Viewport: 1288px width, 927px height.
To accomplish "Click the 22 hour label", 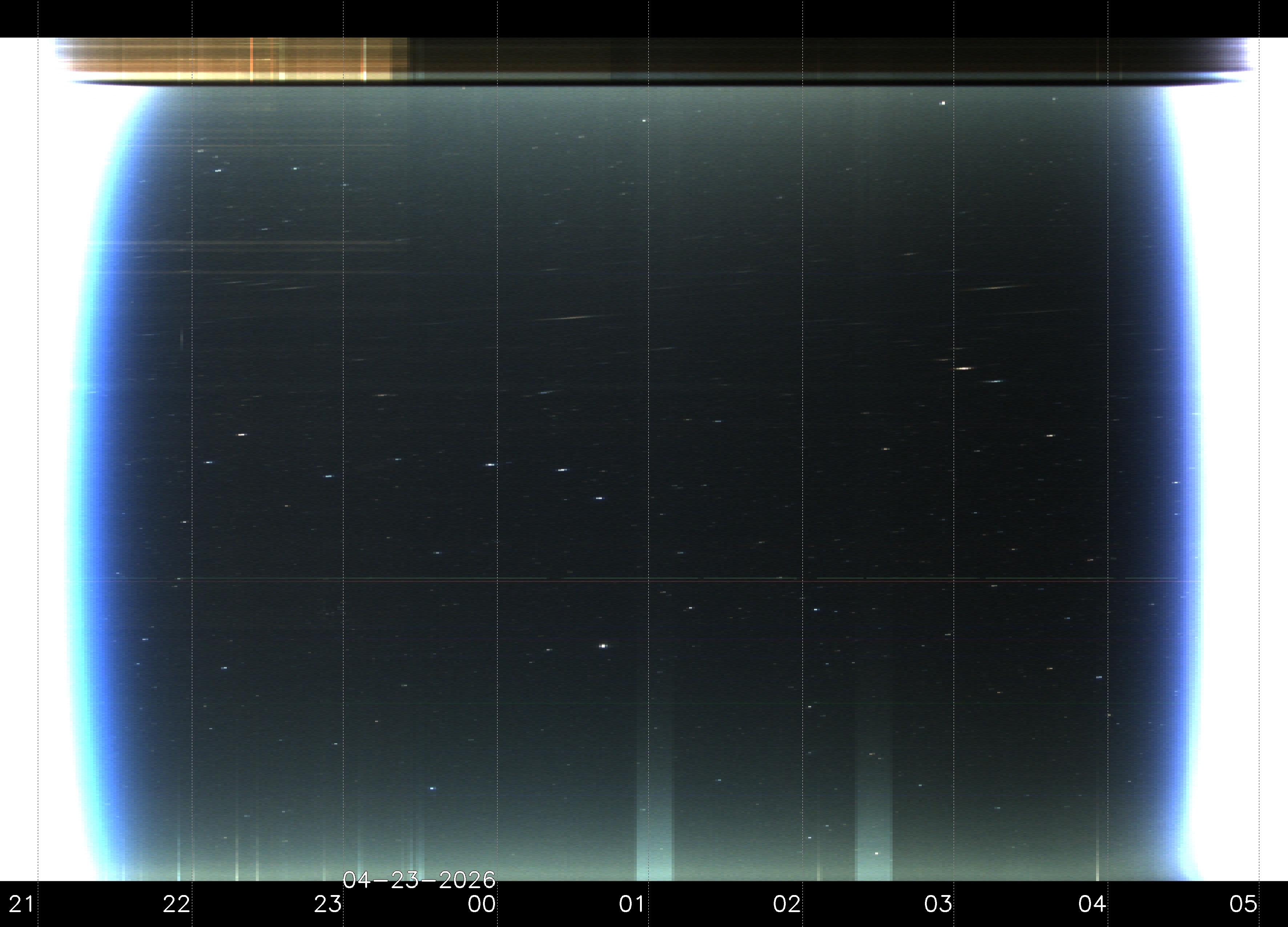I will (176, 904).
